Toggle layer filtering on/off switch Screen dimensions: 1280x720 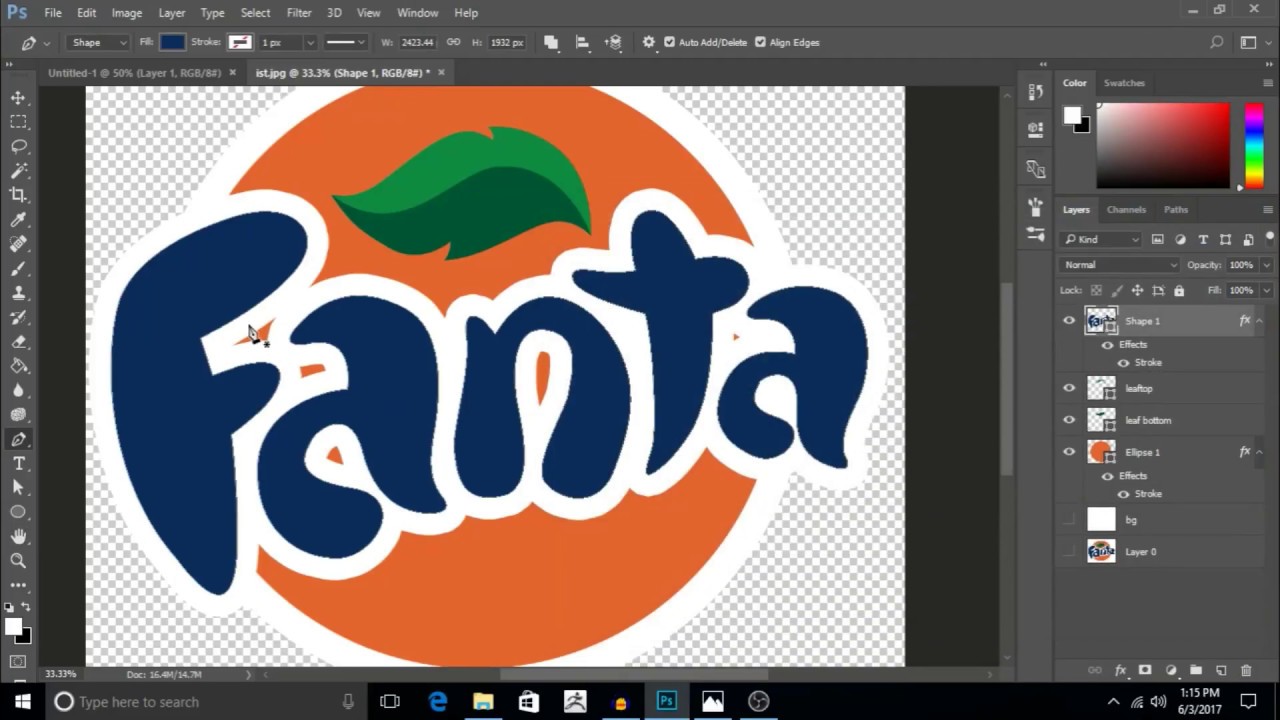pyautogui.click(x=1270, y=238)
